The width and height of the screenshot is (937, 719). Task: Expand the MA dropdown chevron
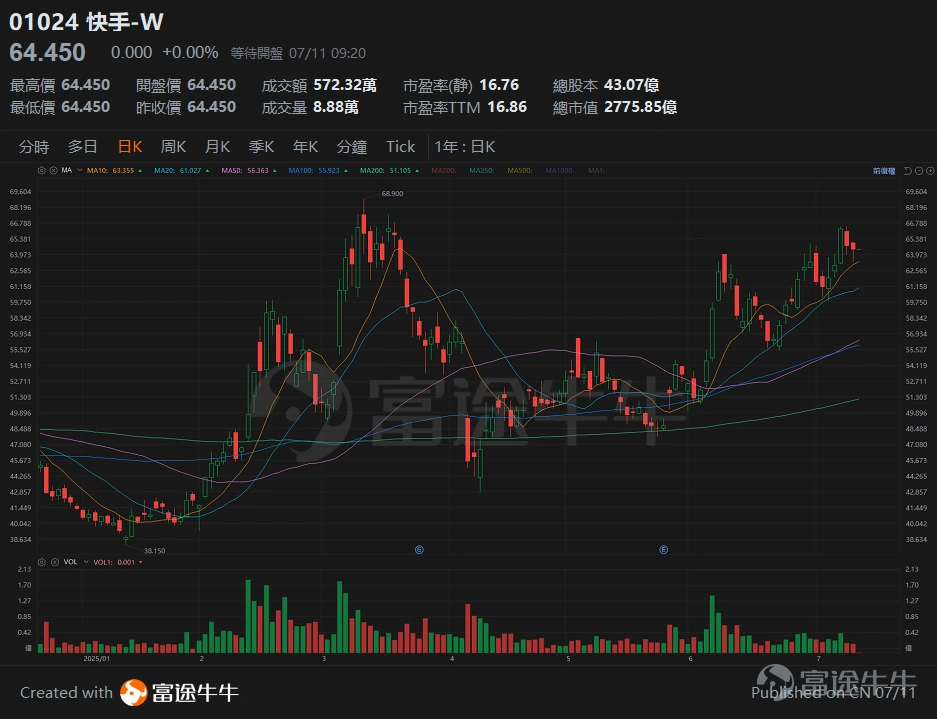coord(79,171)
